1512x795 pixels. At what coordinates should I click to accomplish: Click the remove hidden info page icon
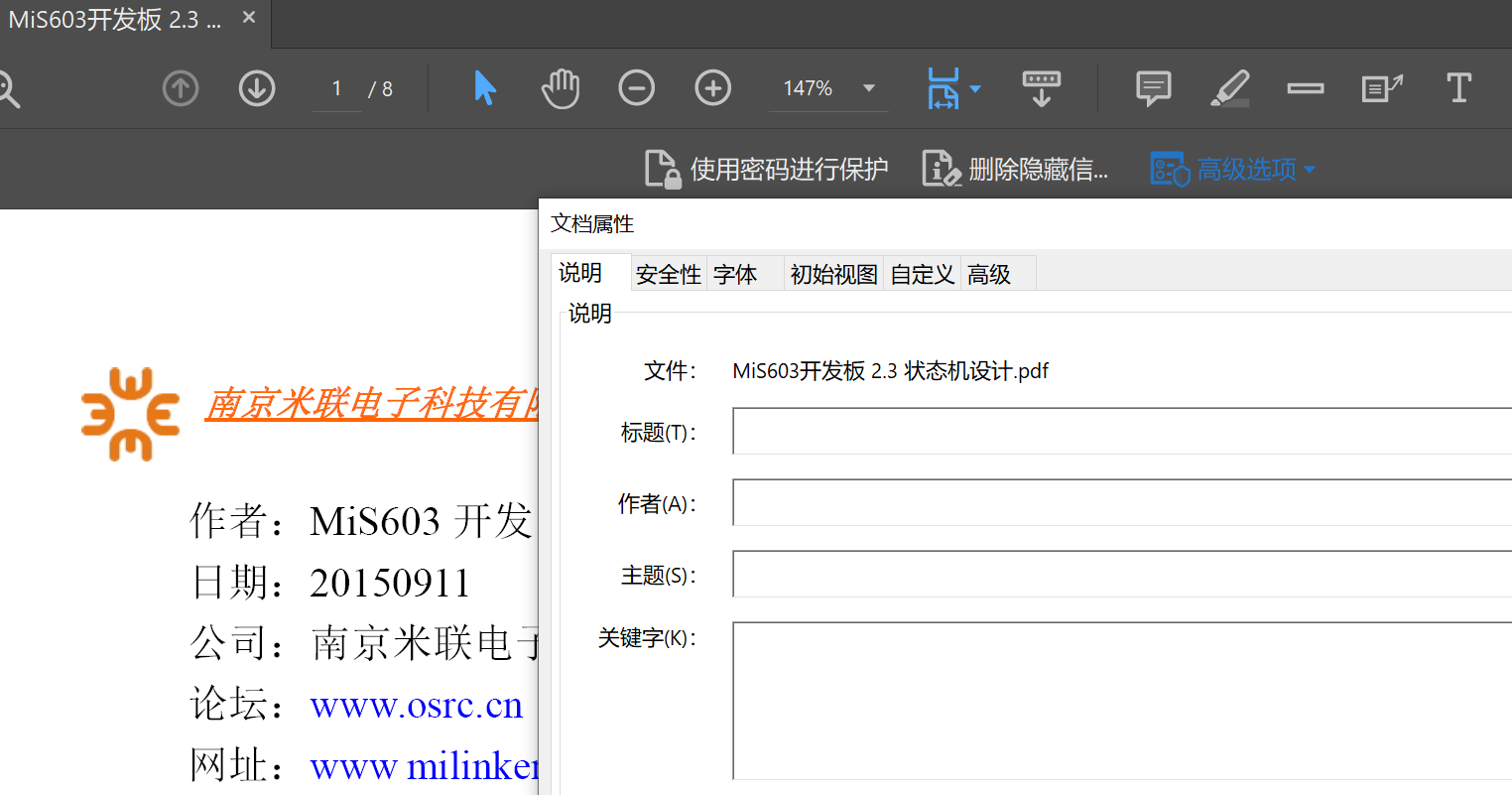[942, 169]
